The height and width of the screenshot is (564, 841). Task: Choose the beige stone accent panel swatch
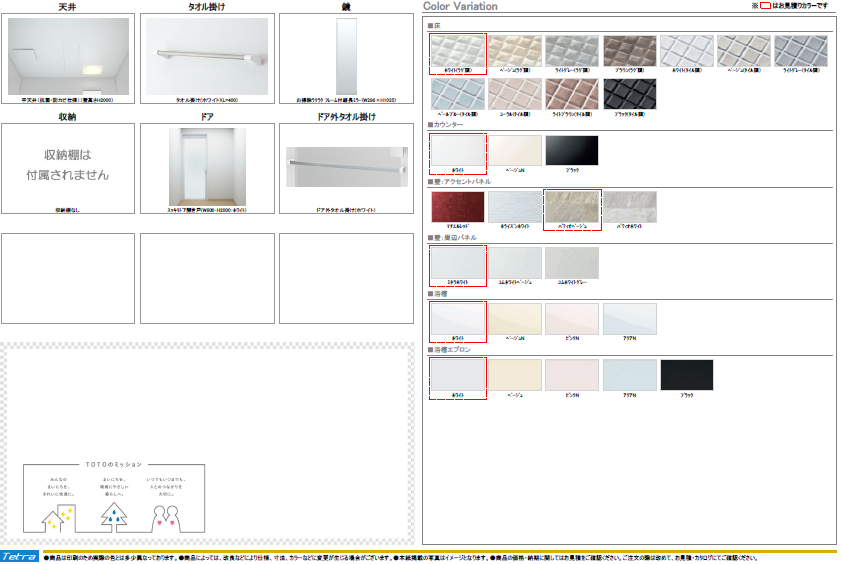point(572,207)
